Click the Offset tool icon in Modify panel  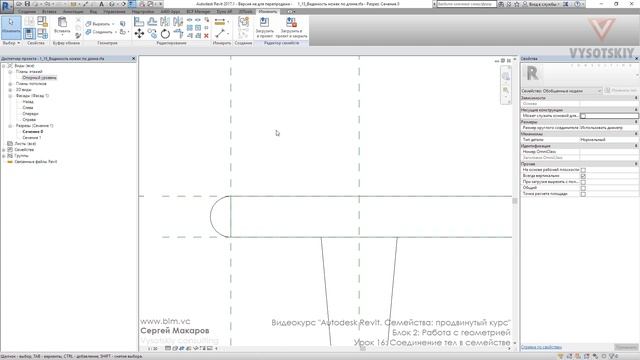[x=152, y=21]
